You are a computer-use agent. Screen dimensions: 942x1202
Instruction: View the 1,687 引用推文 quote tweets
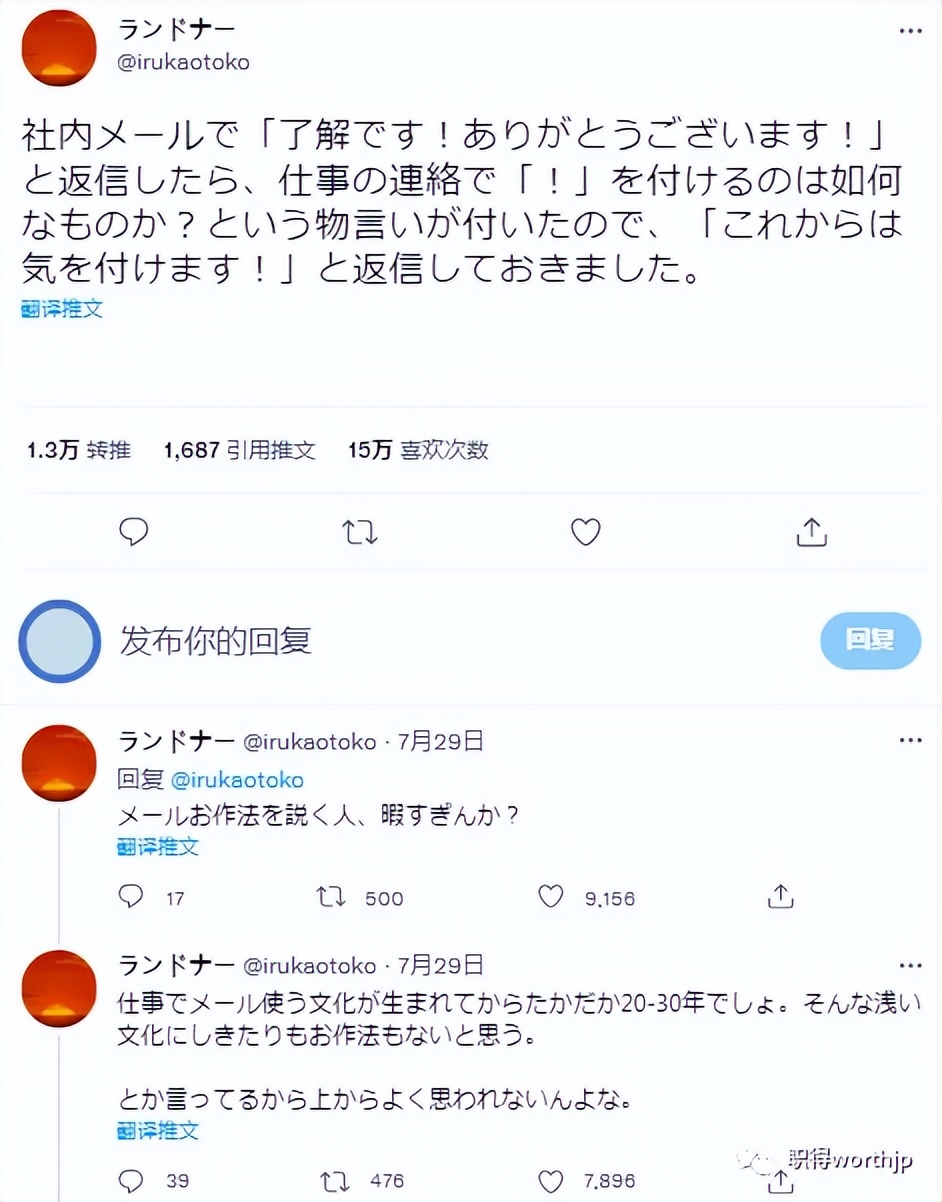[240, 450]
